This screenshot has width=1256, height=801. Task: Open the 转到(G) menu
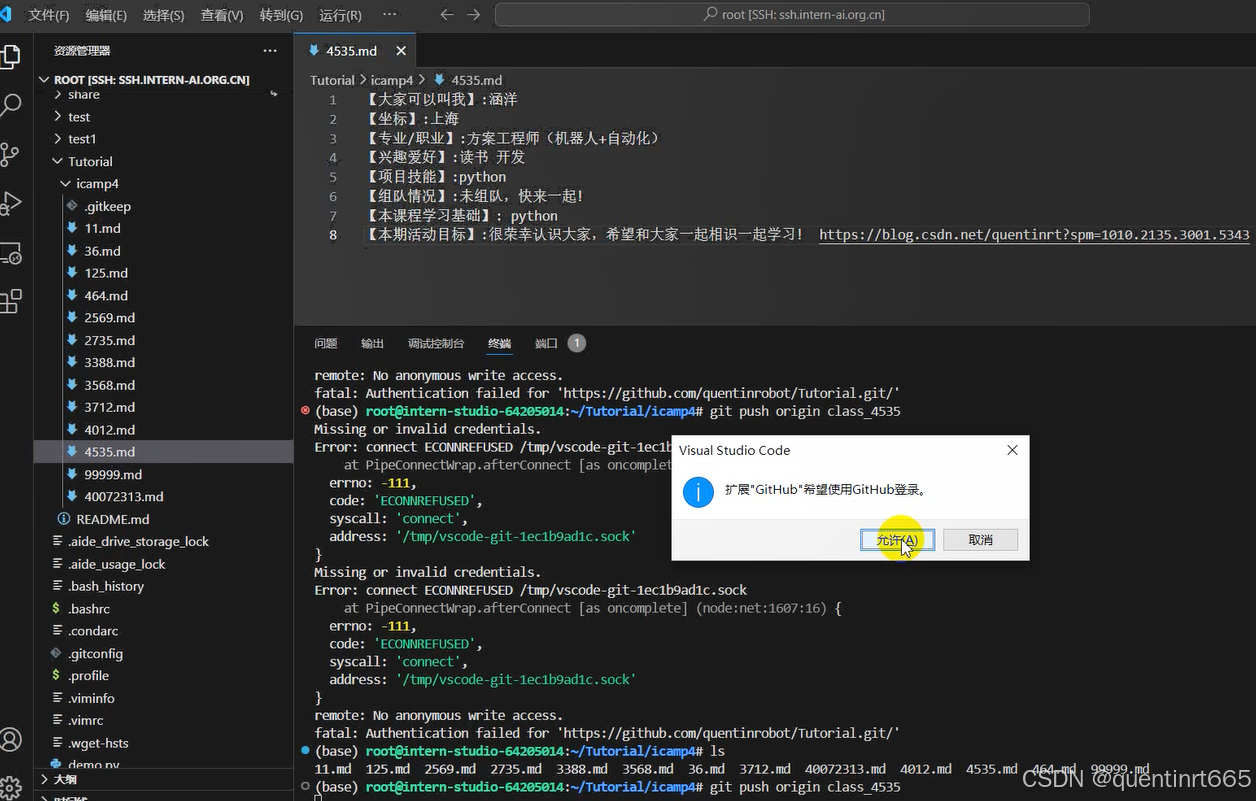click(x=281, y=15)
